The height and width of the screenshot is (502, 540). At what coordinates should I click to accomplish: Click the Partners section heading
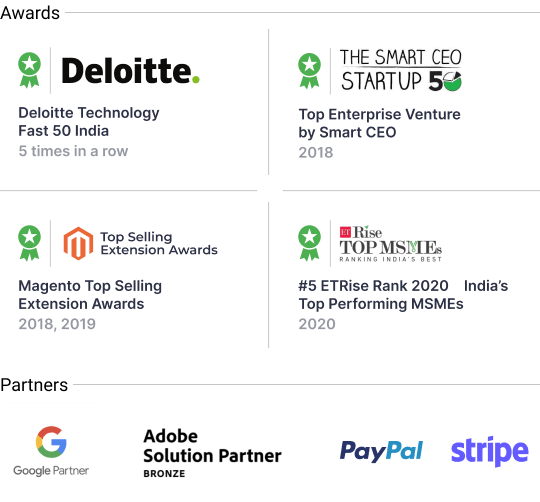(x=34, y=385)
